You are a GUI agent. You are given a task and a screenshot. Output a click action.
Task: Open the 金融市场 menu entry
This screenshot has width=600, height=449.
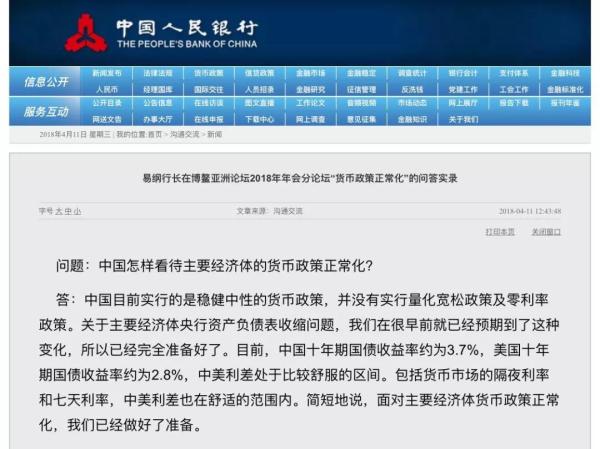pyautogui.click(x=310, y=73)
